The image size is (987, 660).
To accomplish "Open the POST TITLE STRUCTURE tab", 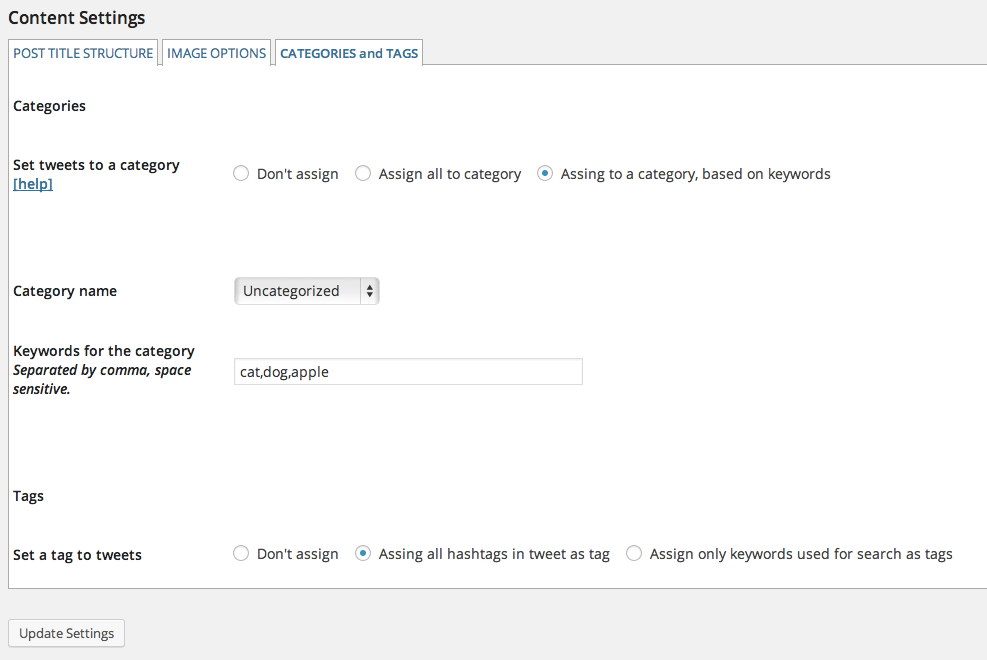I will (x=83, y=53).
